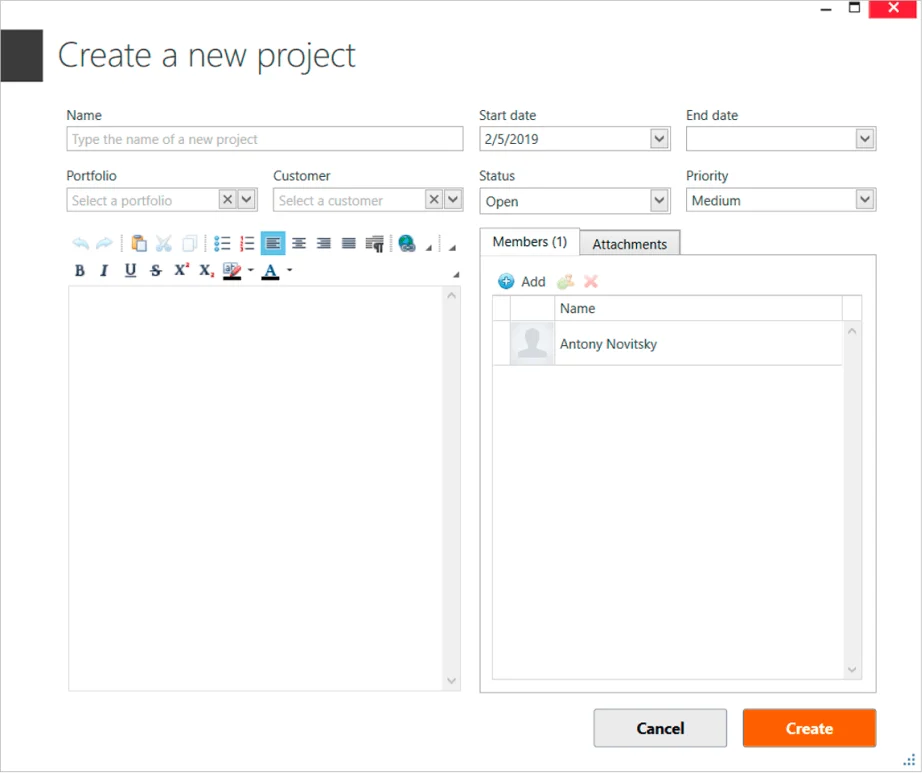Justify the text alignment

[349, 243]
